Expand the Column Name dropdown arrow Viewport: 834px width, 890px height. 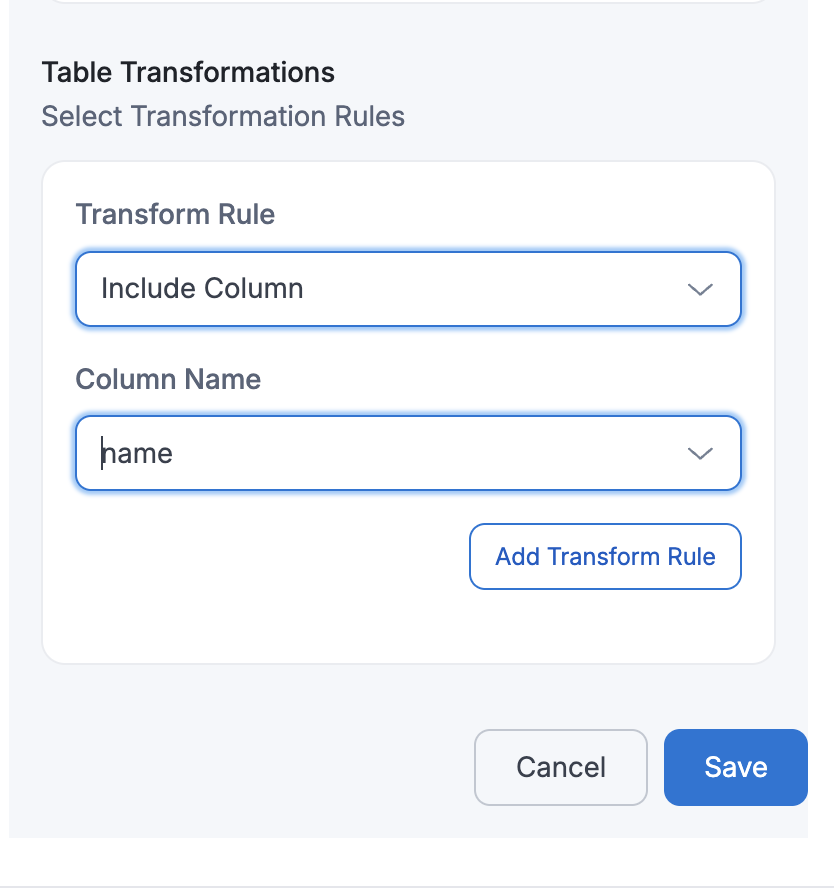click(x=700, y=454)
